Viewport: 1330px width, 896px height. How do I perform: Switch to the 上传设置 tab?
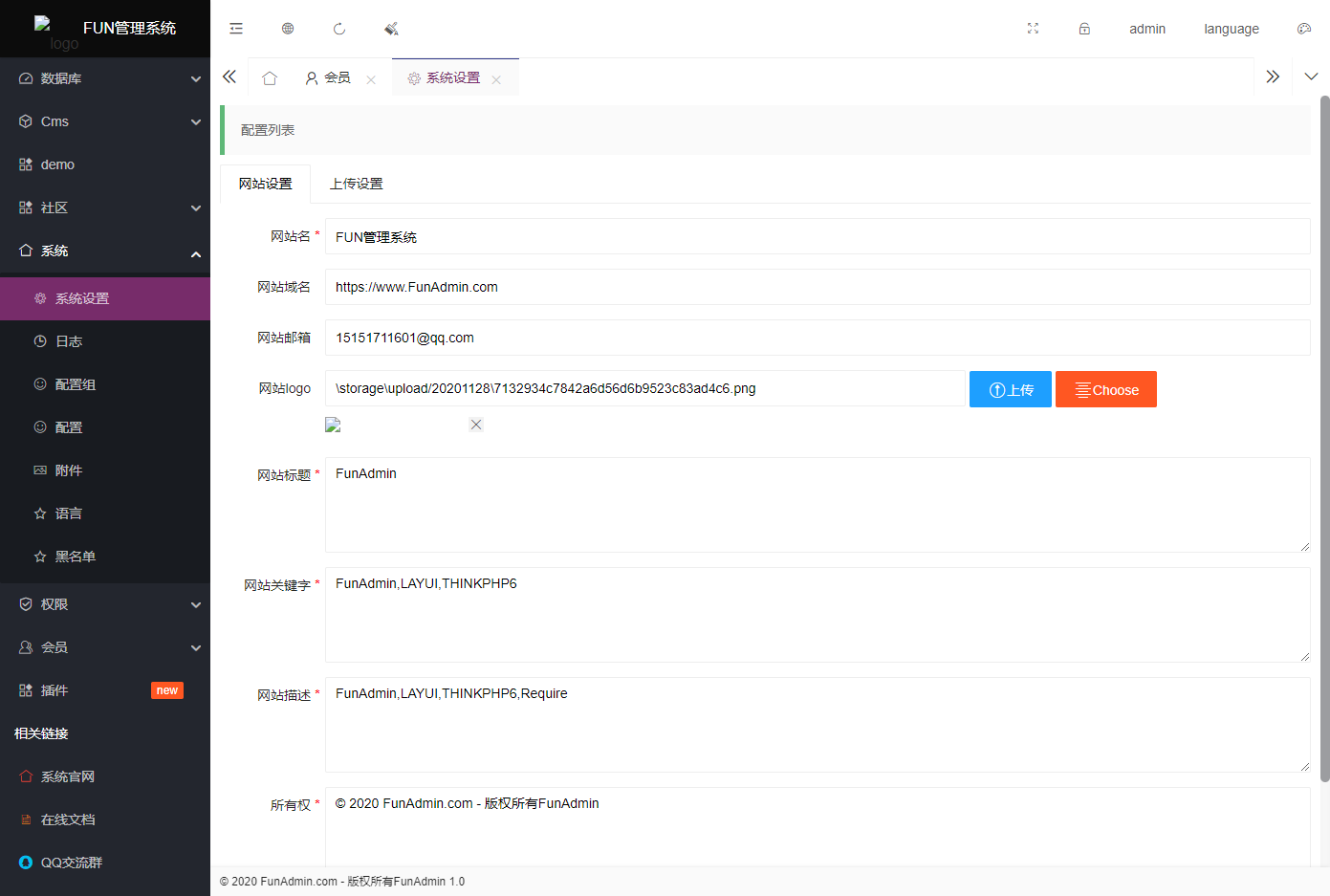click(356, 184)
